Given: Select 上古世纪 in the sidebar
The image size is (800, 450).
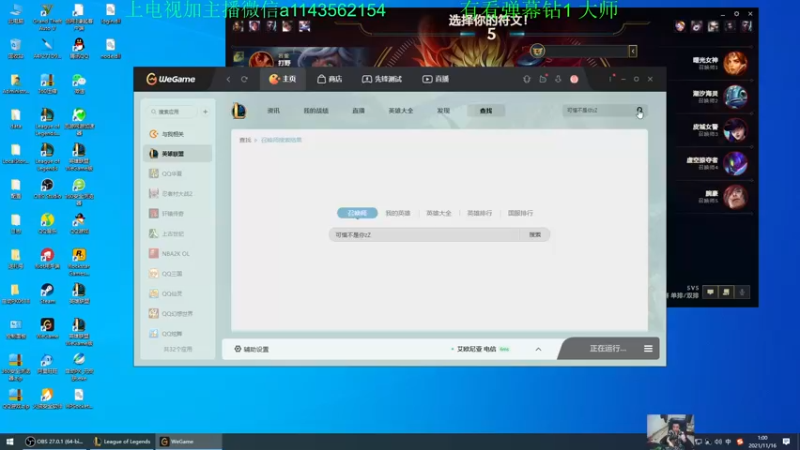Looking at the screenshot, I should pos(178,234).
